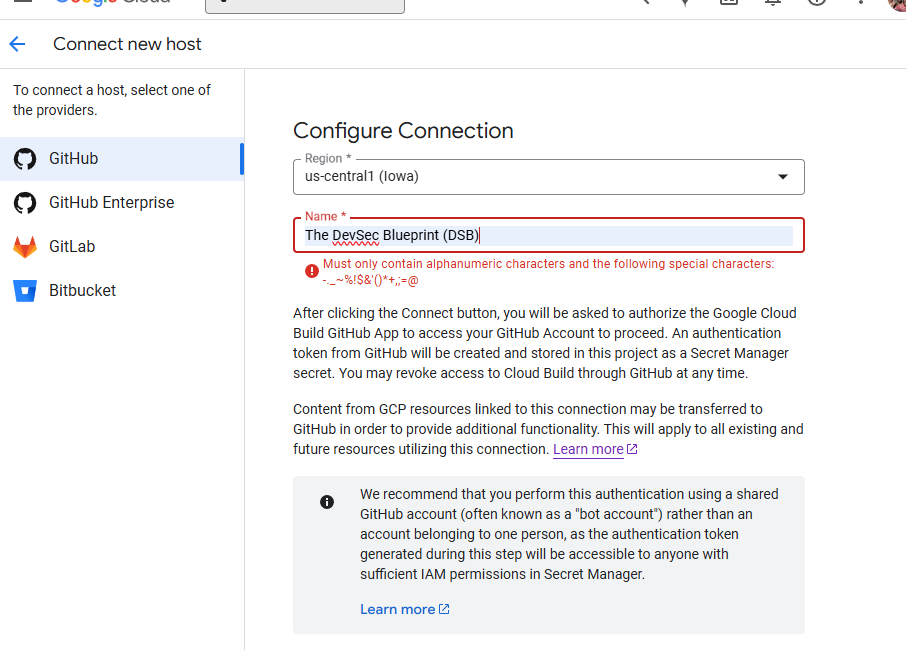906x650 pixels.
Task: Click the octocat icon beside GitHub Enterprise
Action: click(25, 203)
